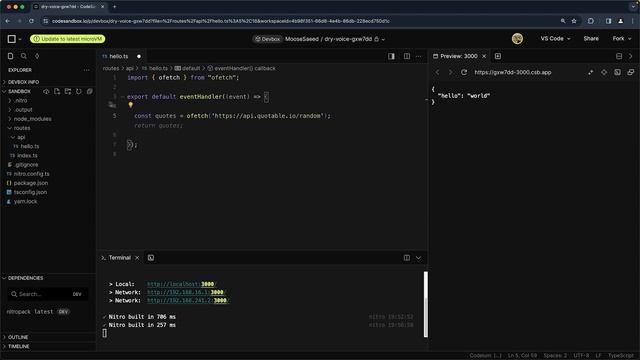Select the hello.ts editor tab

(118, 56)
